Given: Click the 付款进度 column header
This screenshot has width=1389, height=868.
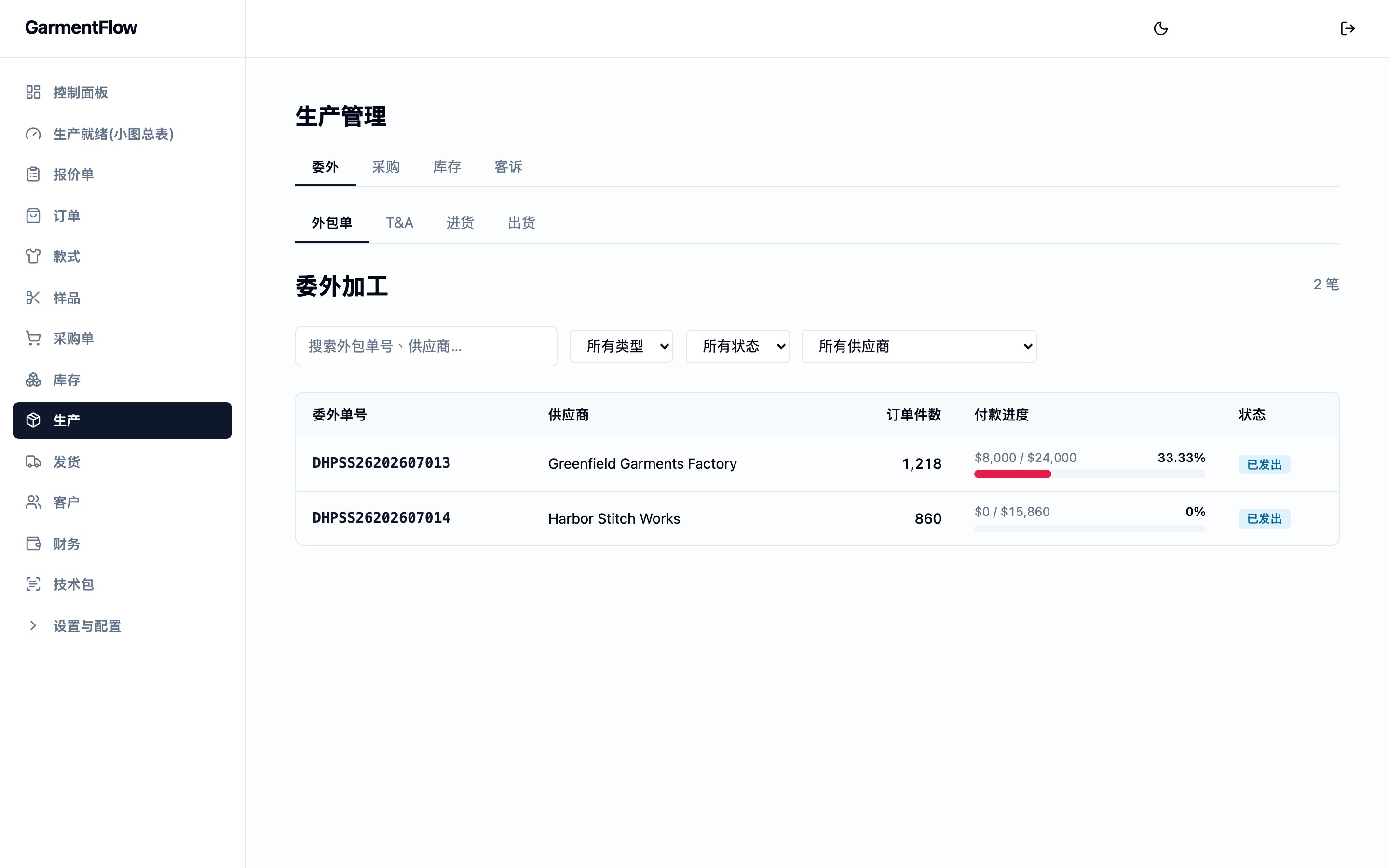Looking at the screenshot, I should (x=1002, y=415).
